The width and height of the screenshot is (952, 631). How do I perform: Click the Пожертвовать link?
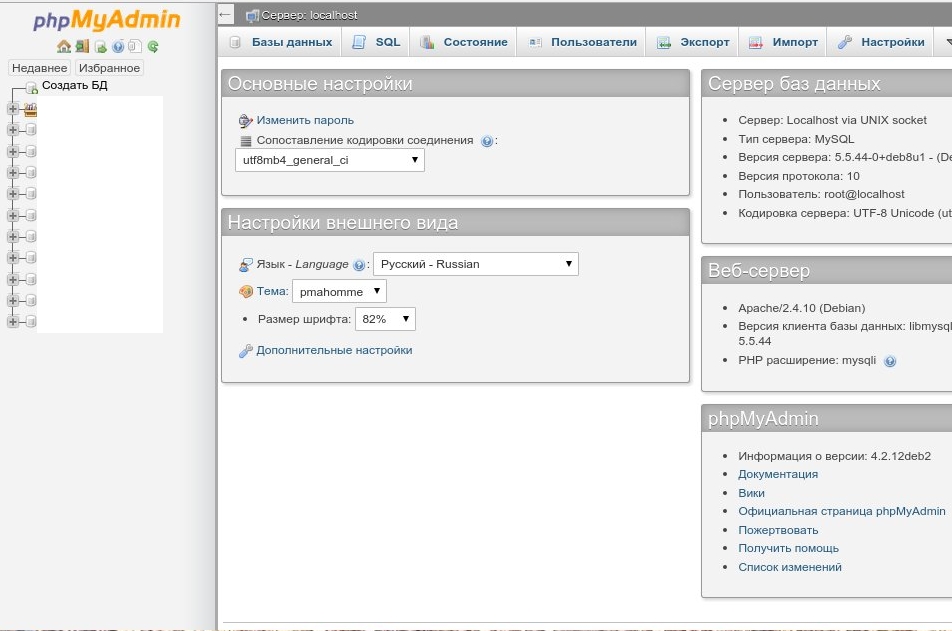point(778,530)
